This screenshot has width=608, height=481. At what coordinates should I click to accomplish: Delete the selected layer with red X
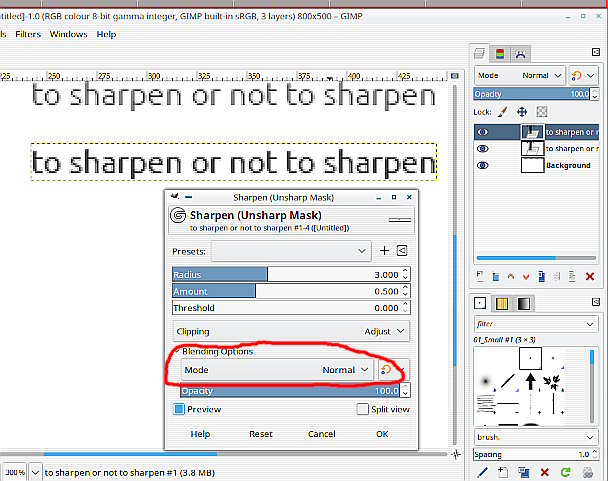point(590,276)
